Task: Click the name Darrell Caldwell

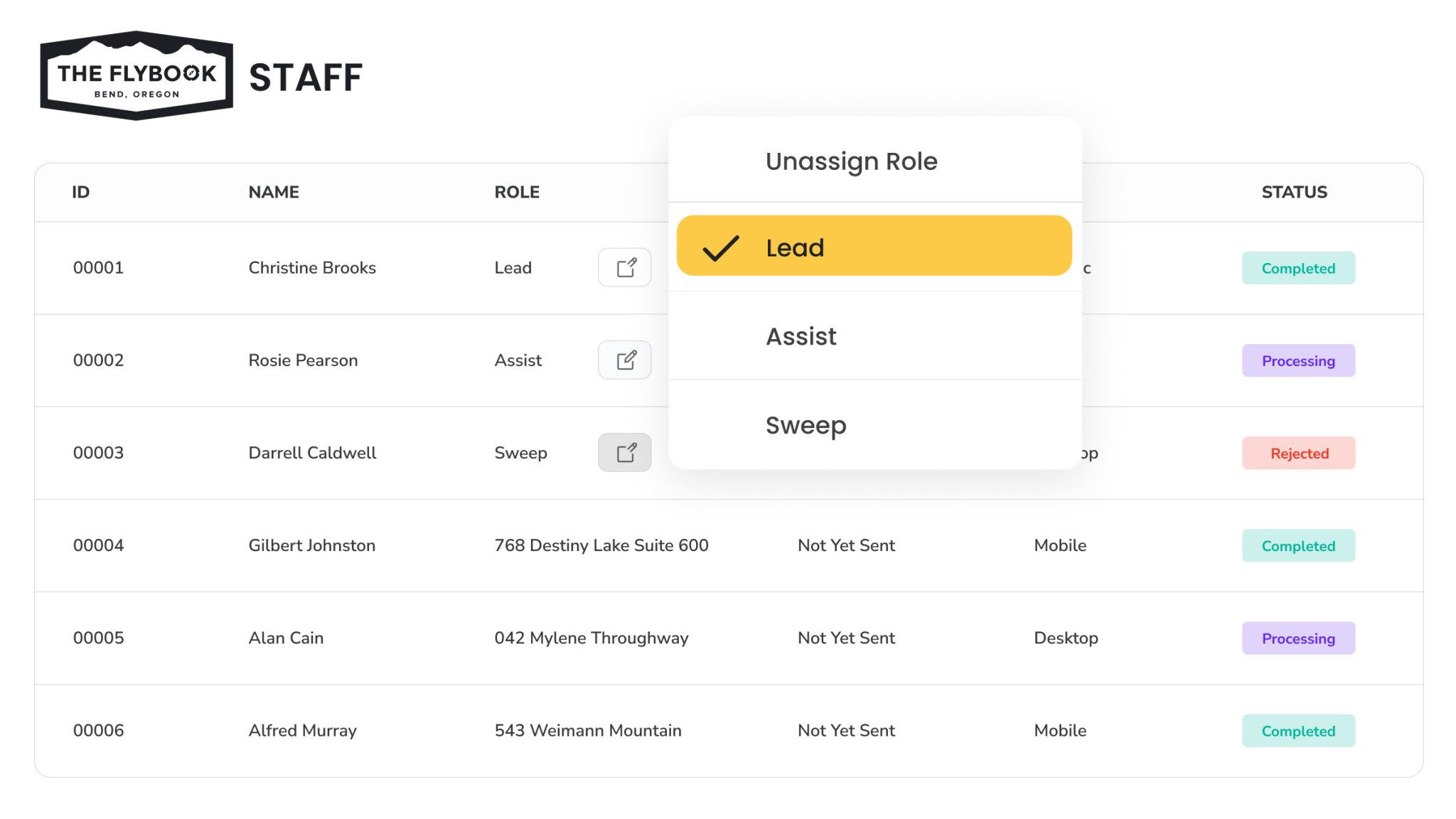Action: 312,452
